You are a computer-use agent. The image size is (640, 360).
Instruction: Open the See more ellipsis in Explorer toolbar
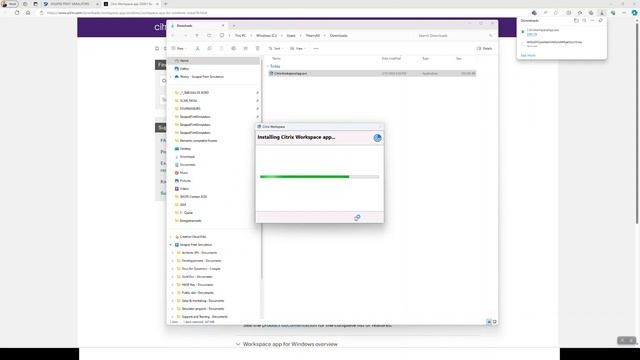[316, 49]
